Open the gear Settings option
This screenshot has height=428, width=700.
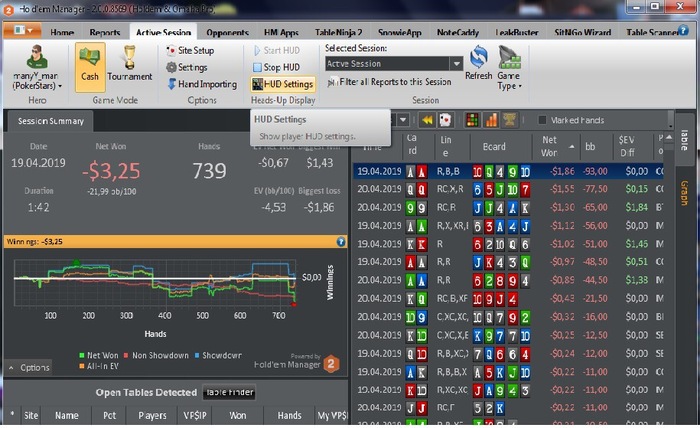[x=187, y=67]
